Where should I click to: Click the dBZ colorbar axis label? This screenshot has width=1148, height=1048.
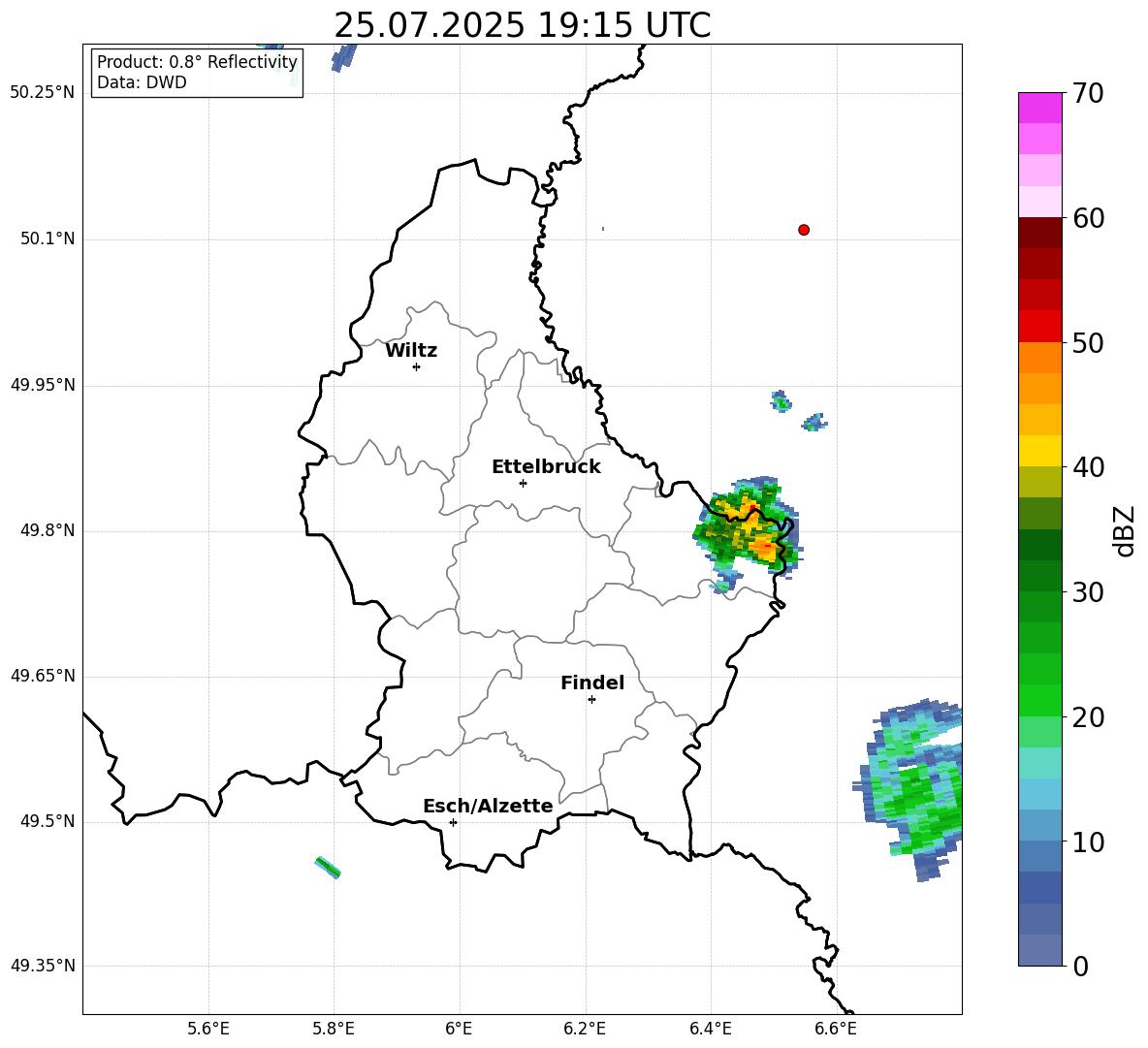(1124, 530)
